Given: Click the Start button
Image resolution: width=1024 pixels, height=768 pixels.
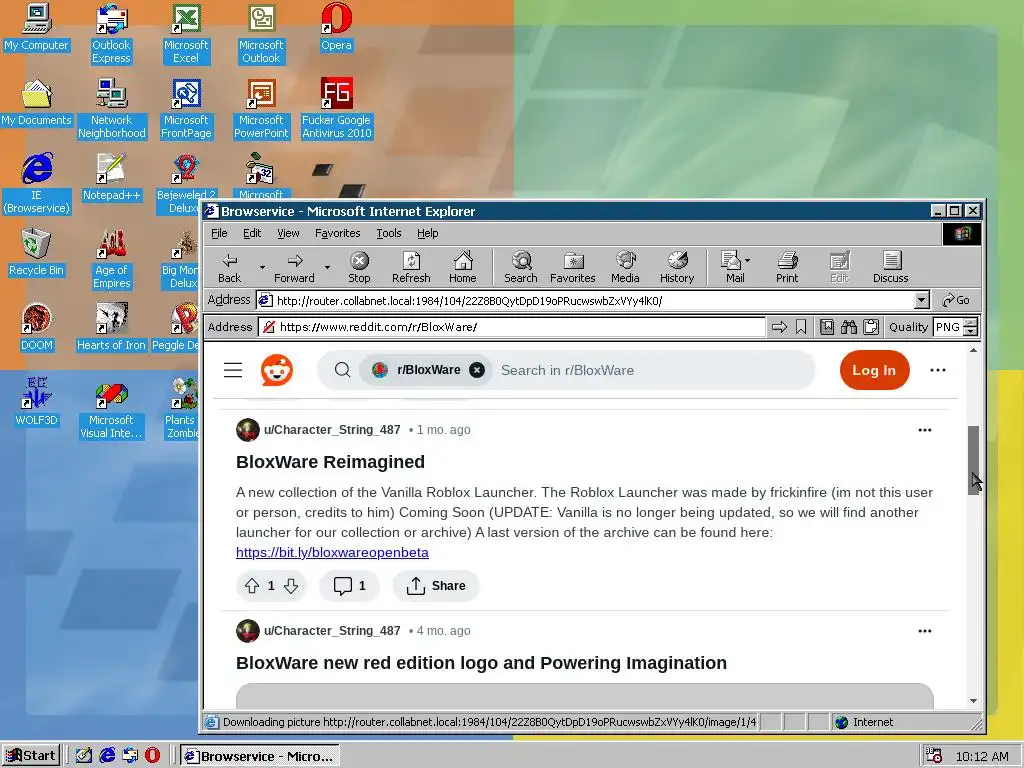Looking at the screenshot, I should tap(31, 756).
